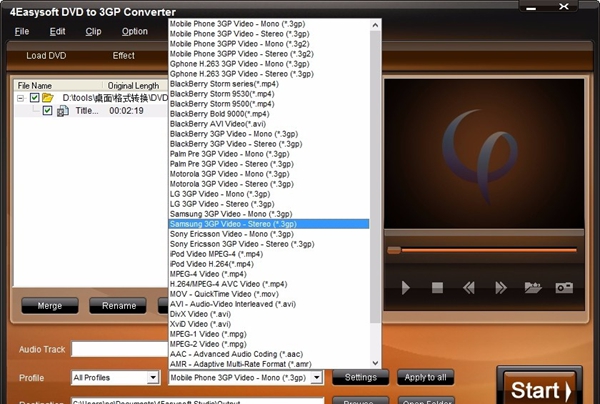Viewport: 600px width, 404px height.
Task: Select Gphone H.263 3GP Video - Mono
Action: (x=269, y=64)
